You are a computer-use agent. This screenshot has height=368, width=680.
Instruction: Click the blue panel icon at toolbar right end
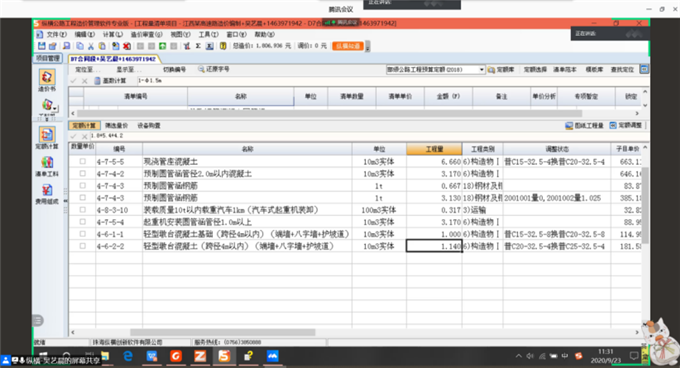644,69
